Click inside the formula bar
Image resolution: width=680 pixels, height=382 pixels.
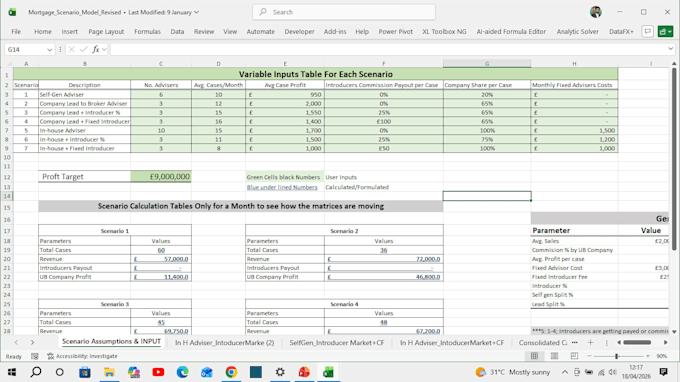coord(388,49)
